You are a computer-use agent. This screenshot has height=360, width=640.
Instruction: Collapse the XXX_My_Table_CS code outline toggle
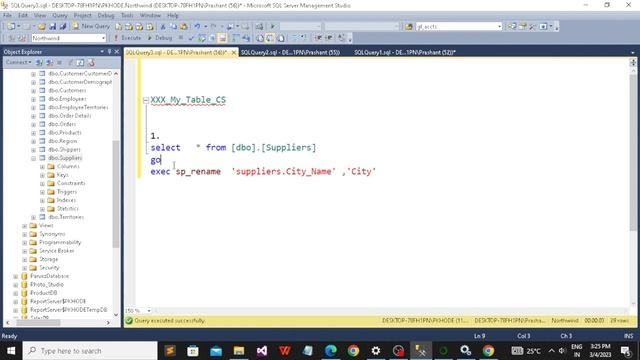(x=146, y=100)
